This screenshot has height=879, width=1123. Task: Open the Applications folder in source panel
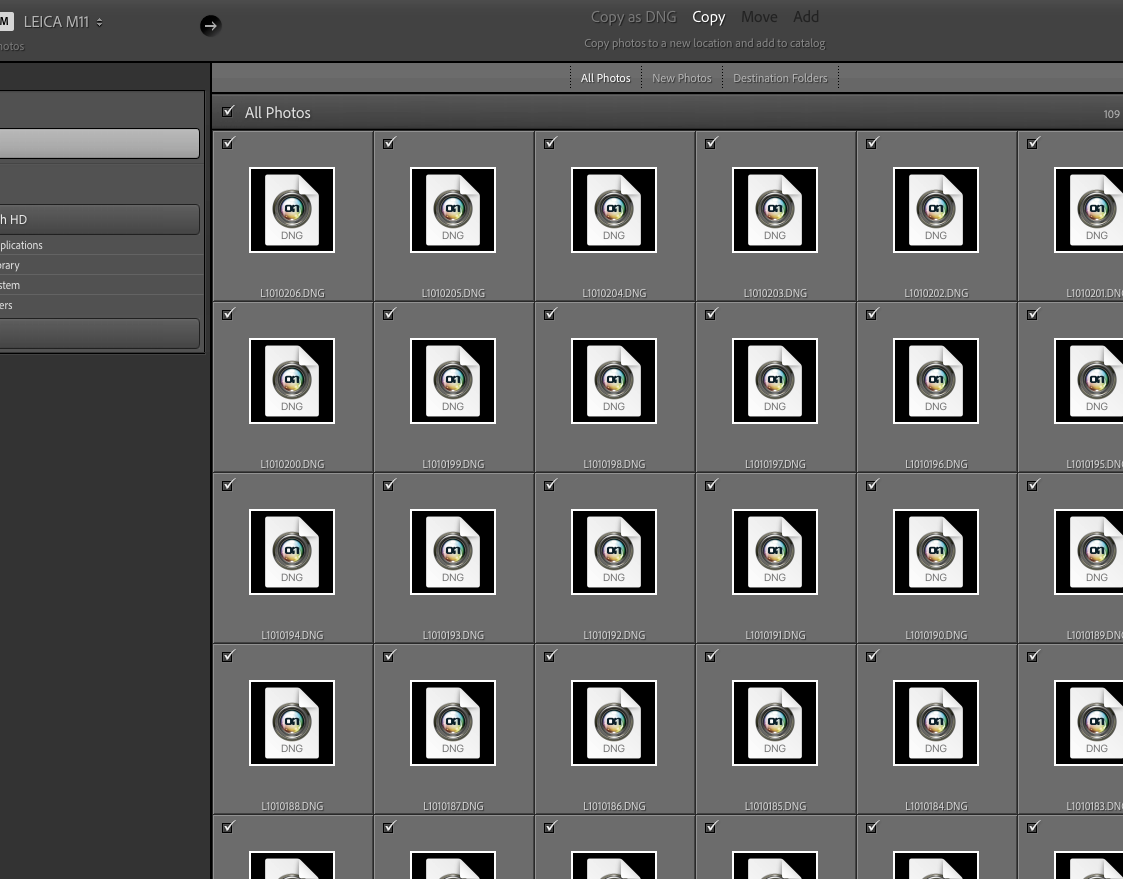102,245
